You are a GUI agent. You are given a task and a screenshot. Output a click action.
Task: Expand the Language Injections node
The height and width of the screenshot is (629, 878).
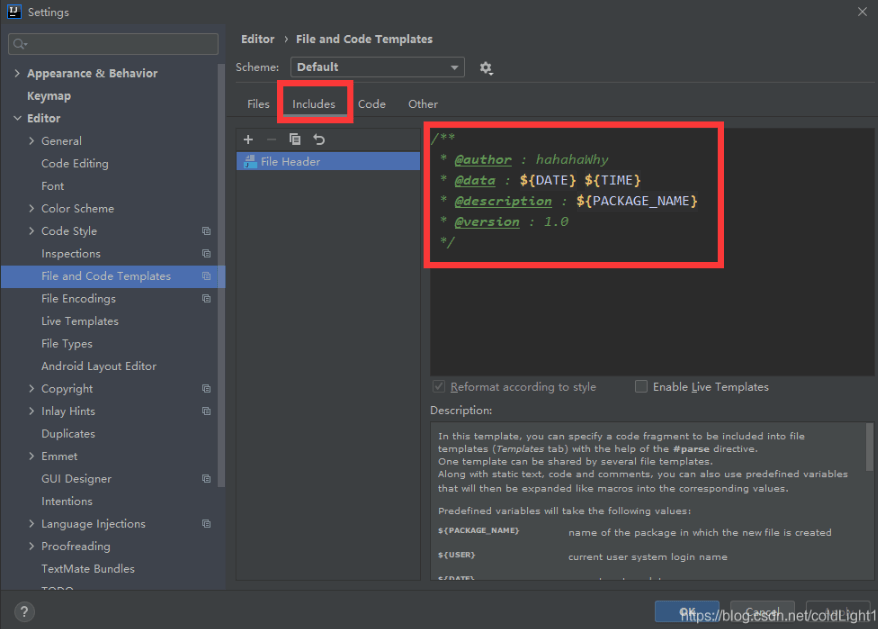pos(31,524)
